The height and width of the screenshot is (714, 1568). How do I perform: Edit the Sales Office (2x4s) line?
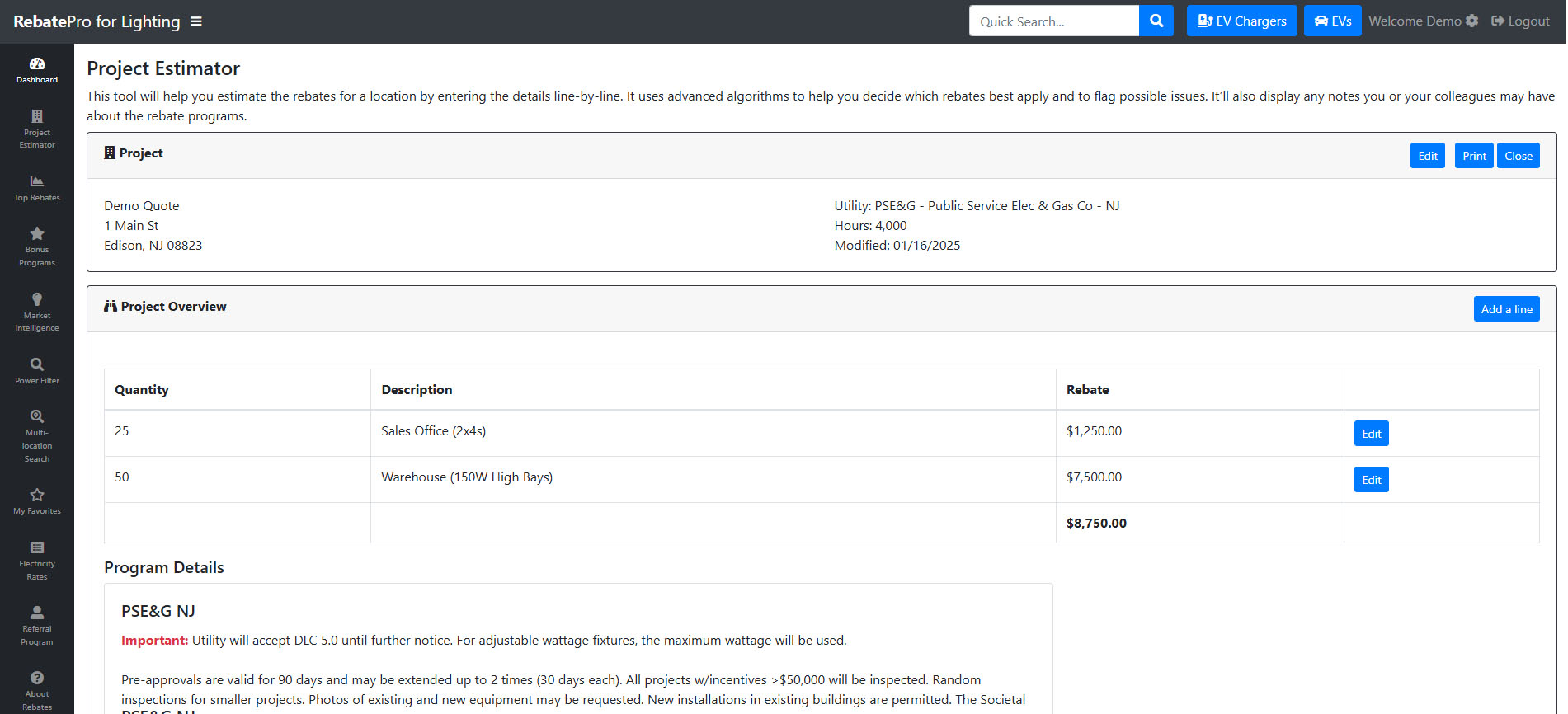coord(1371,434)
